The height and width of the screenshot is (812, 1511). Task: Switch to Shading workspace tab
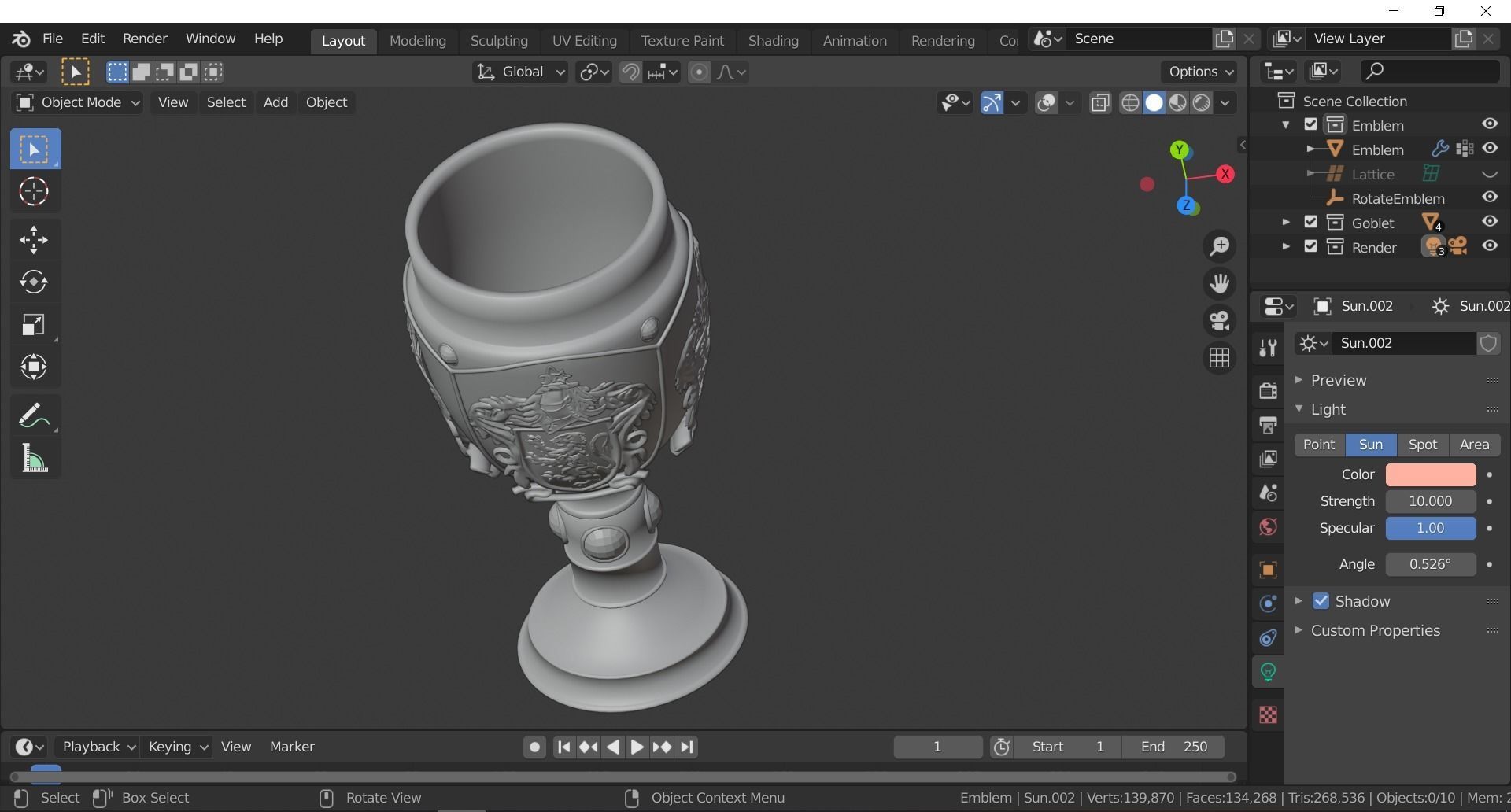click(x=773, y=40)
